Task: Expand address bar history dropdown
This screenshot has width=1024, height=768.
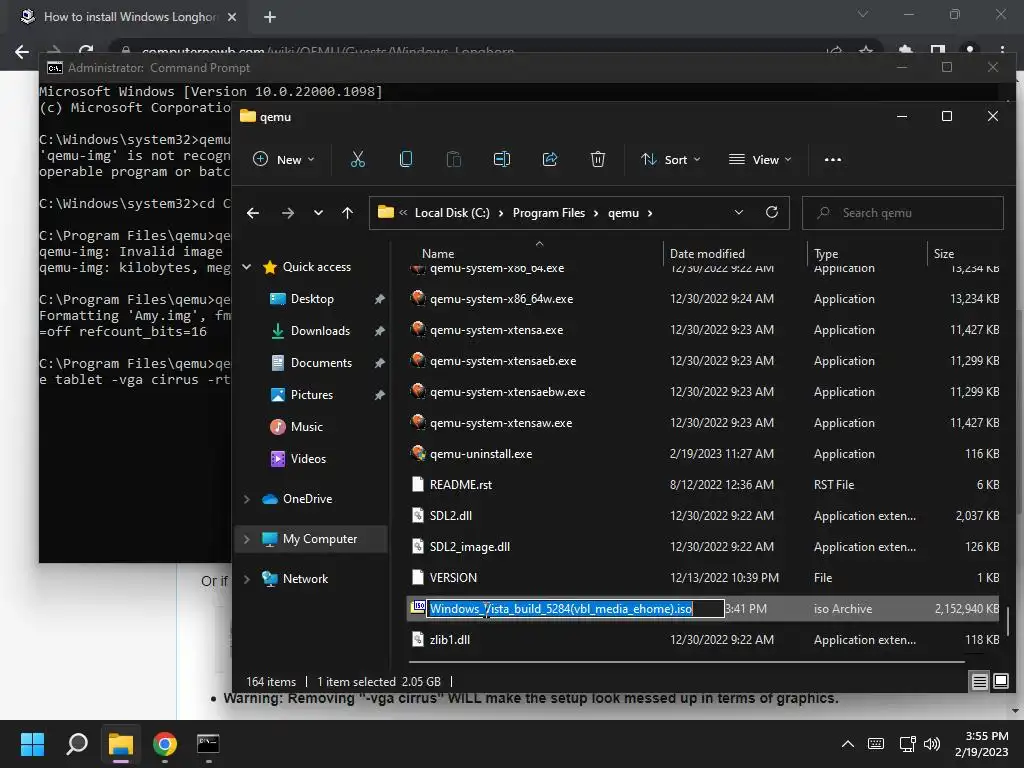Action: [739, 212]
